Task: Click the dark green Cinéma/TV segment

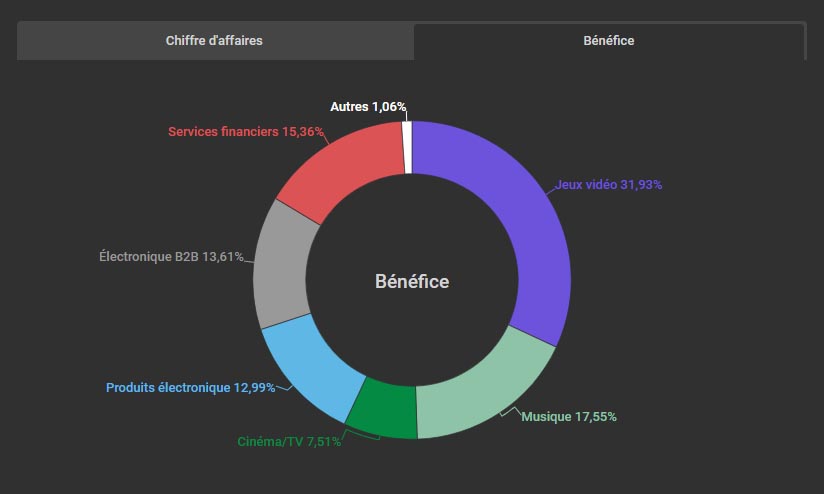Action: click(x=386, y=409)
